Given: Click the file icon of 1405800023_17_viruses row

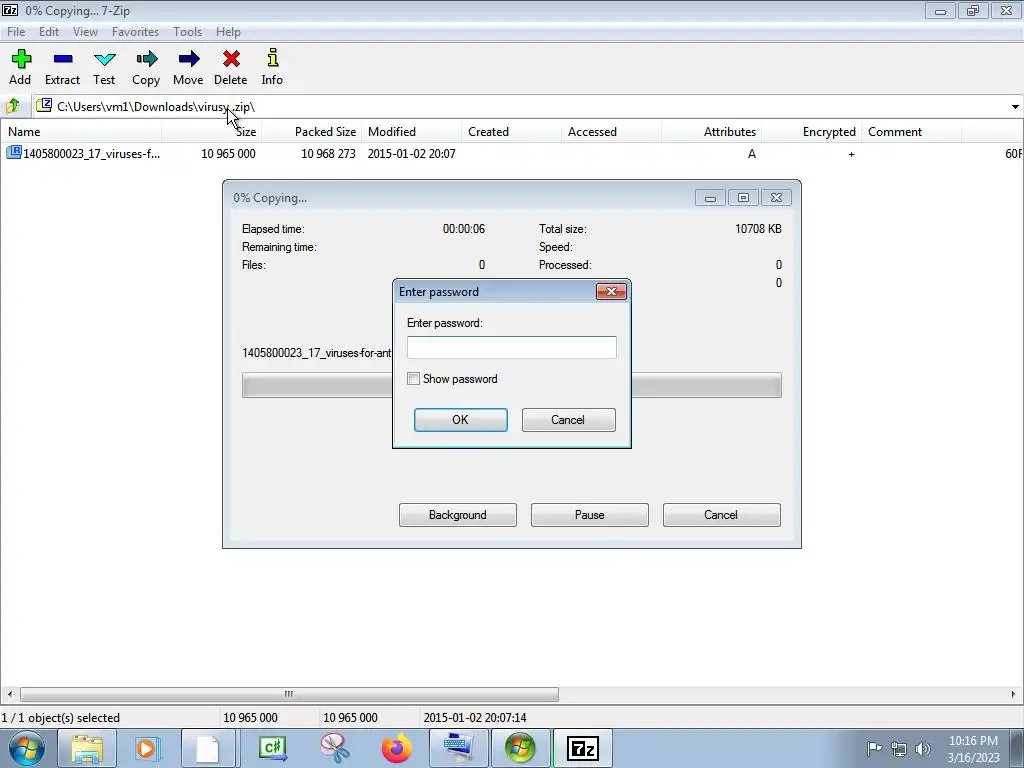Looking at the screenshot, I should point(14,153).
